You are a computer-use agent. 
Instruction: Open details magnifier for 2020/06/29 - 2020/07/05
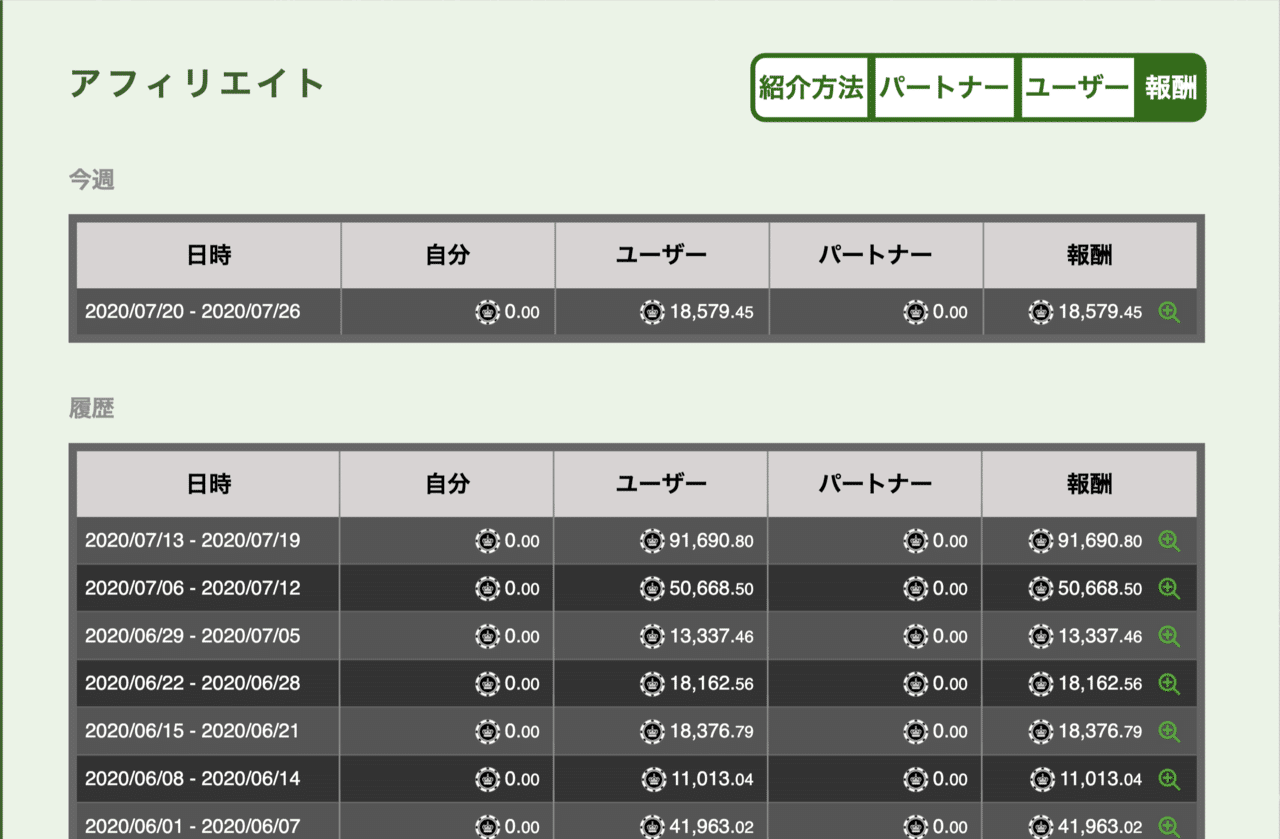pyautogui.click(x=1169, y=636)
